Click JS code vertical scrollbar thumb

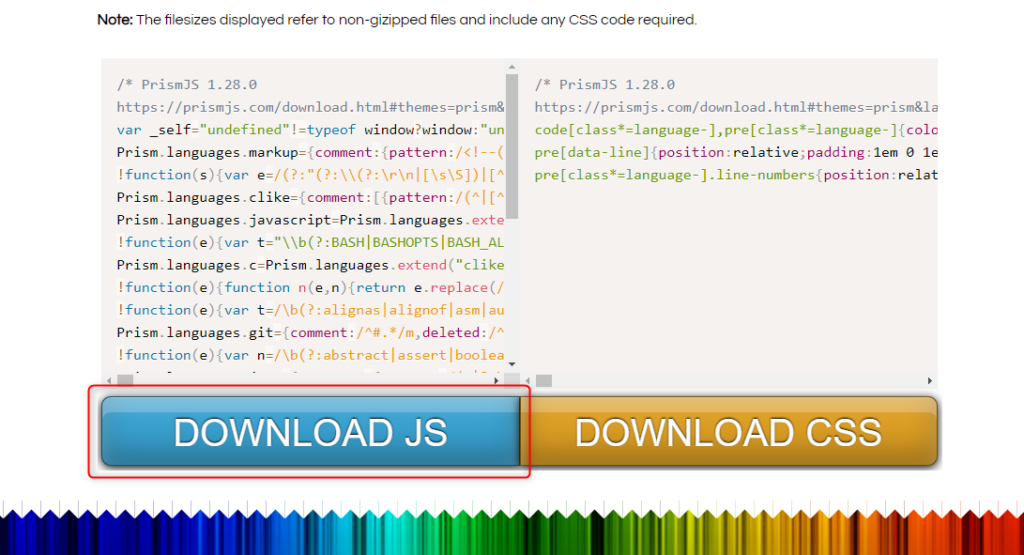512,146
